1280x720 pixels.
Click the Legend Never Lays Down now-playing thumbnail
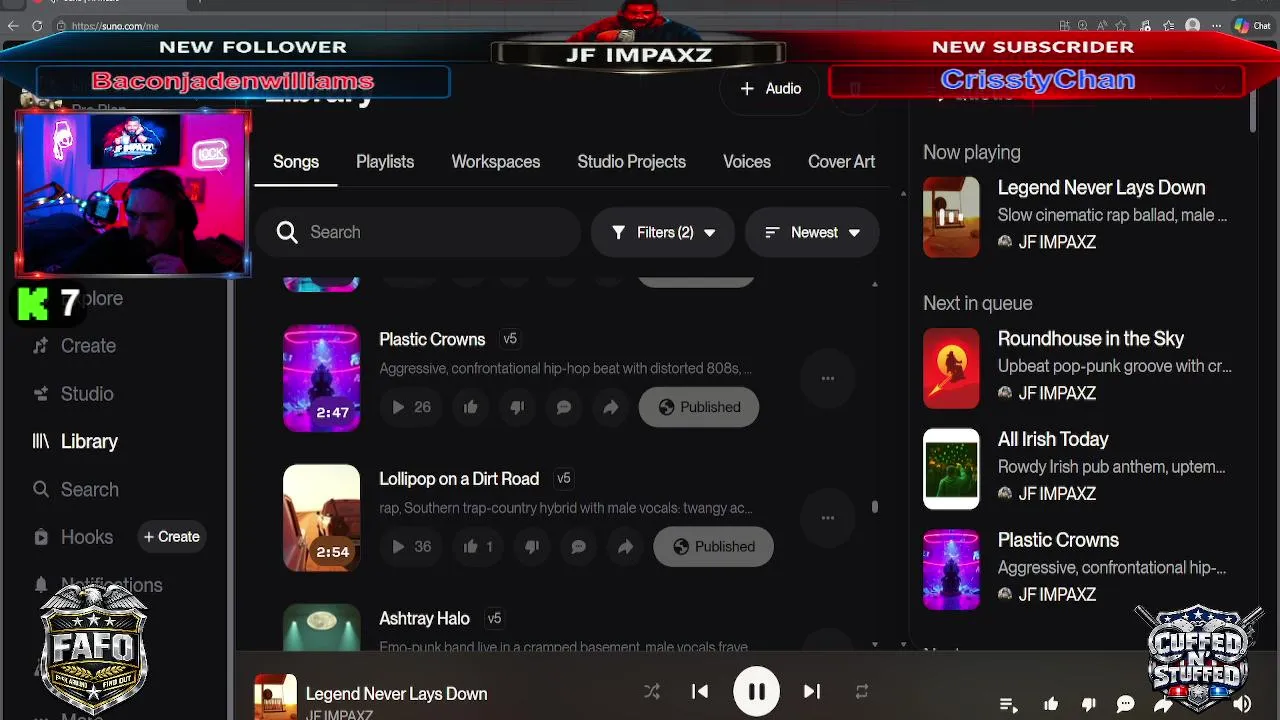(951, 217)
